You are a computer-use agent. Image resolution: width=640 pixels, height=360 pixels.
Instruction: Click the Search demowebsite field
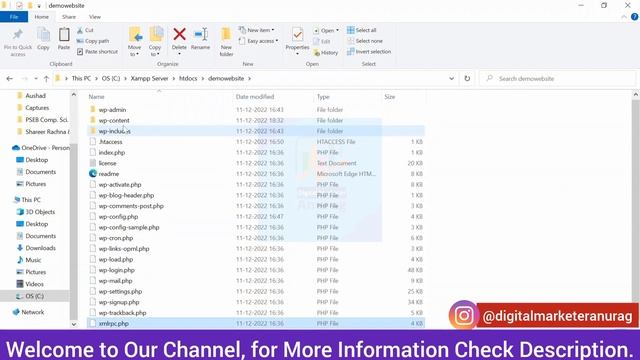tap(557, 78)
